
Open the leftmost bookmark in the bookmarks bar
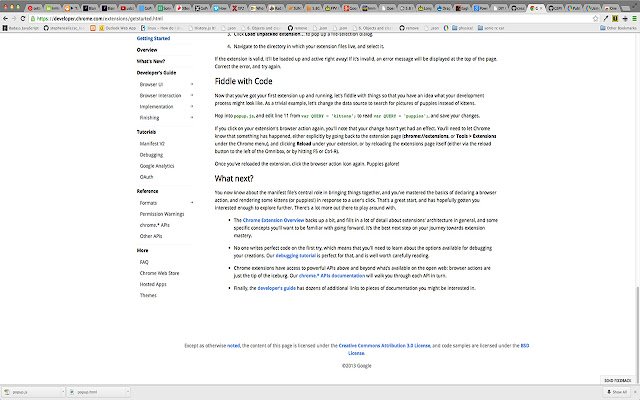(21, 28)
